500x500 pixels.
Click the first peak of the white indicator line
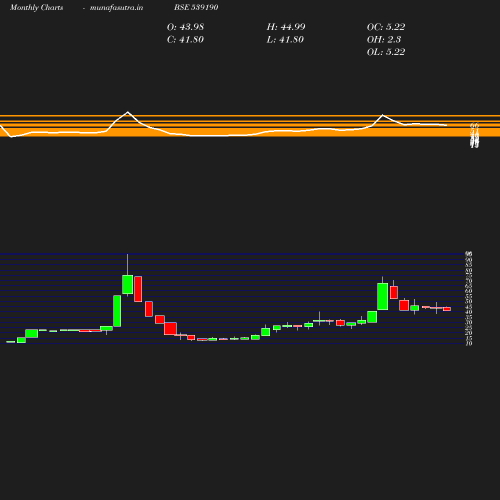click(127, 112)
